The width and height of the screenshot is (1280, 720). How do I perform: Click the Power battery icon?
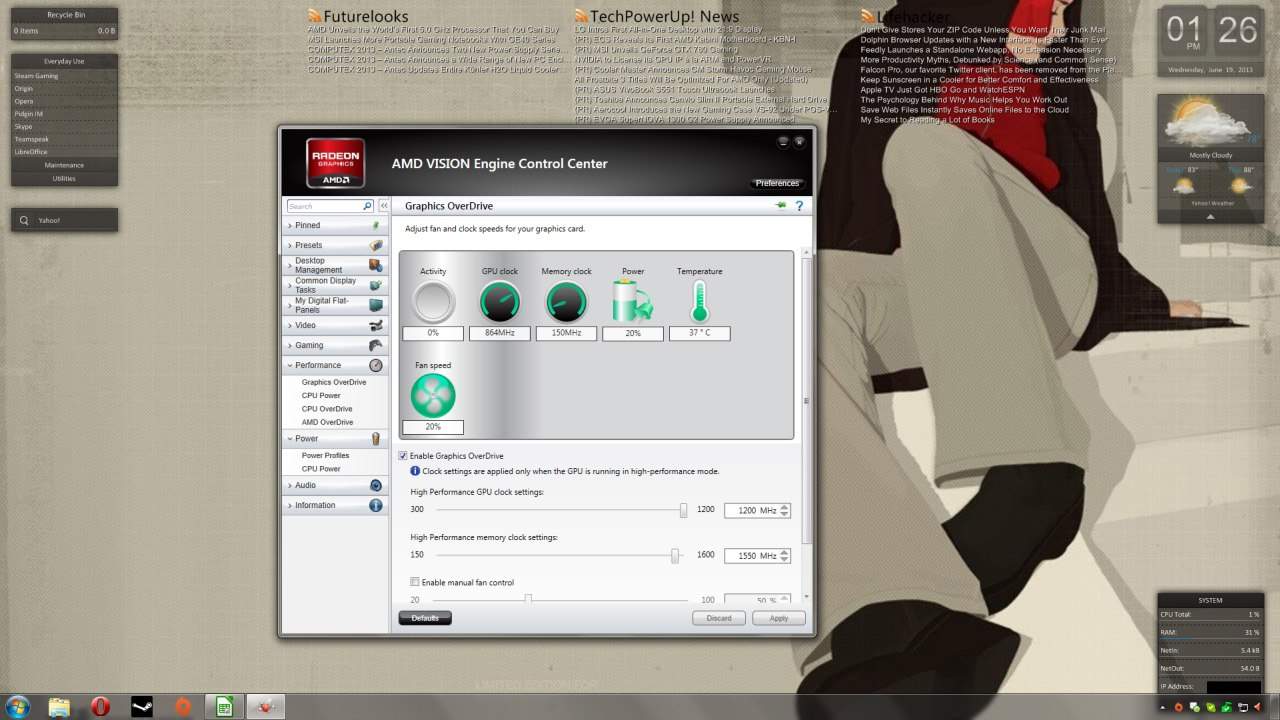[x=632, y=301]
